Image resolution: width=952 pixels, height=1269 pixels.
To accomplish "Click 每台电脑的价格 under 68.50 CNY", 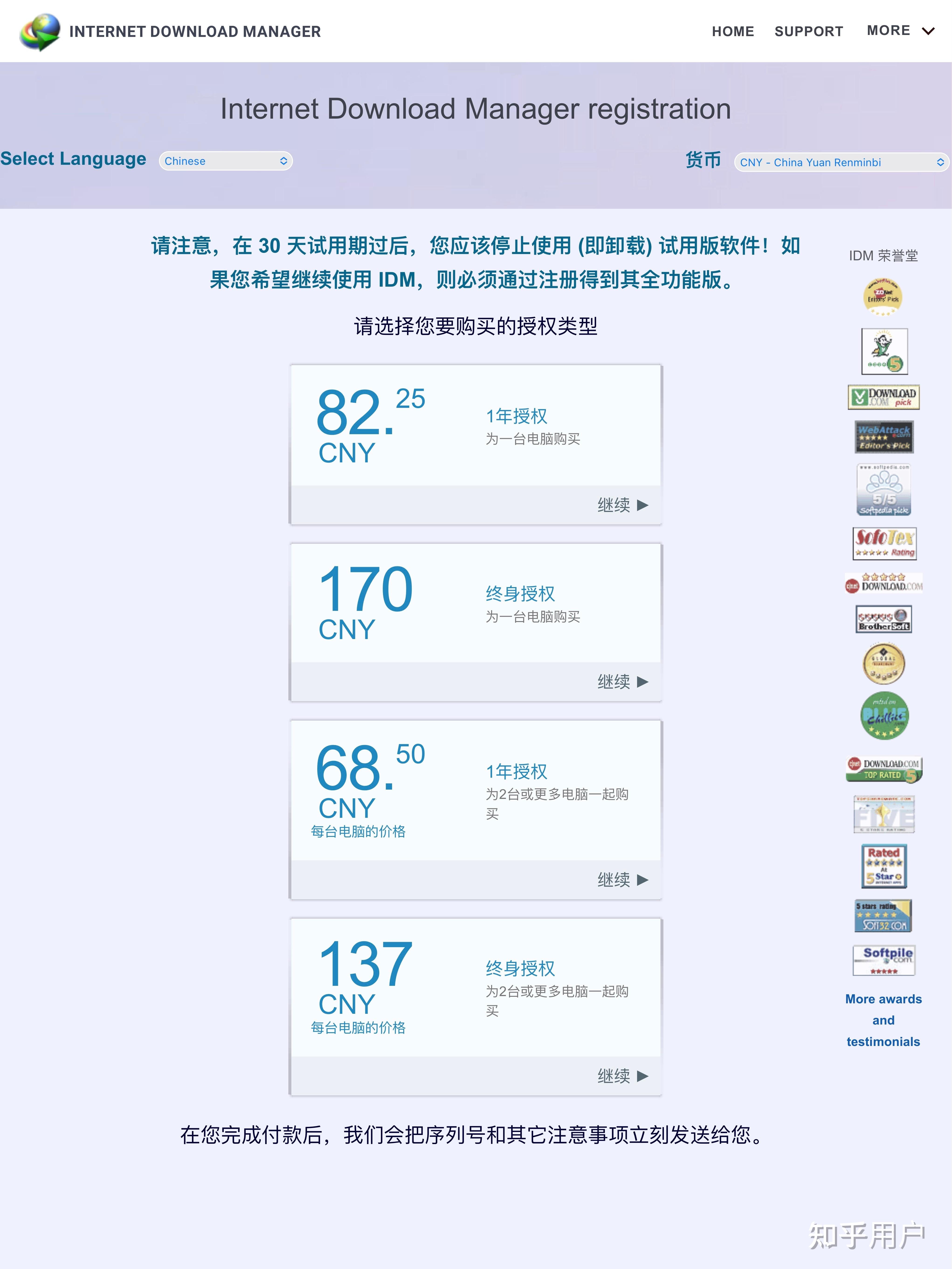I will tap(358, 831).
